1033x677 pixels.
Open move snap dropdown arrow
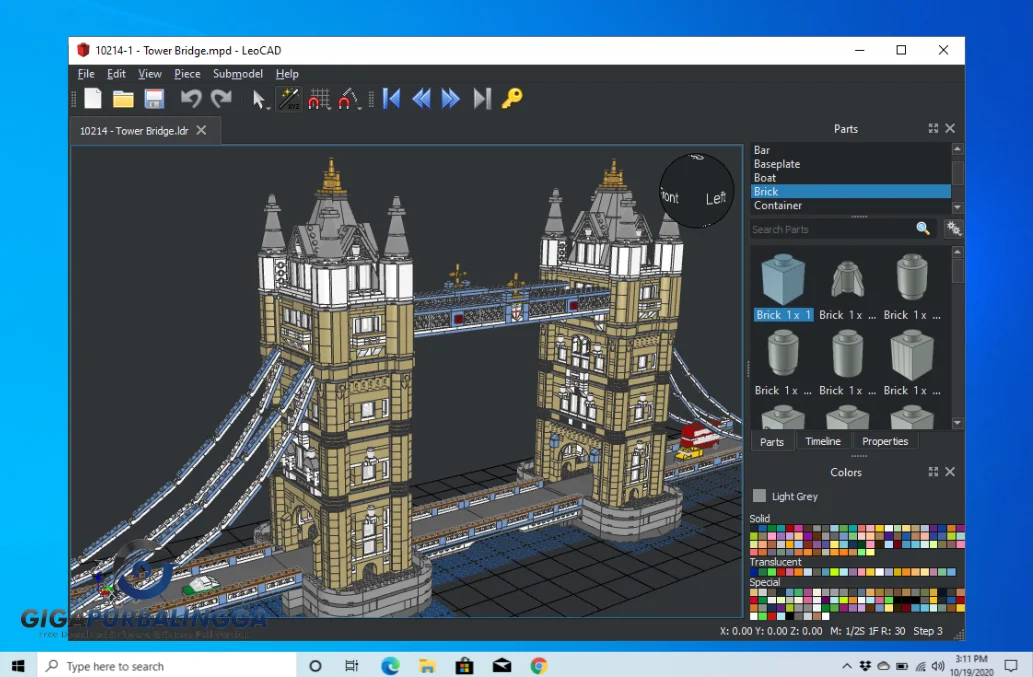pyautogui.click(x=329, y=107)
